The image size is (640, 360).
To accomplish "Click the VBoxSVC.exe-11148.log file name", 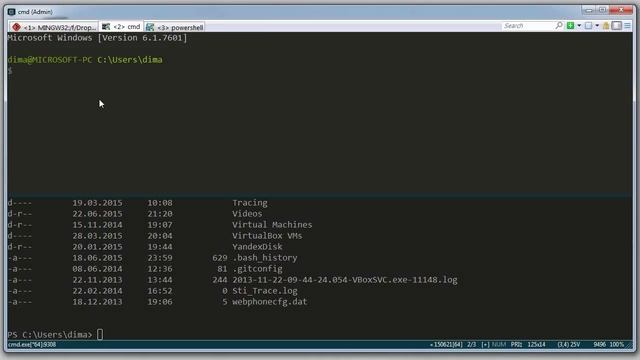I will coord(345,280).
